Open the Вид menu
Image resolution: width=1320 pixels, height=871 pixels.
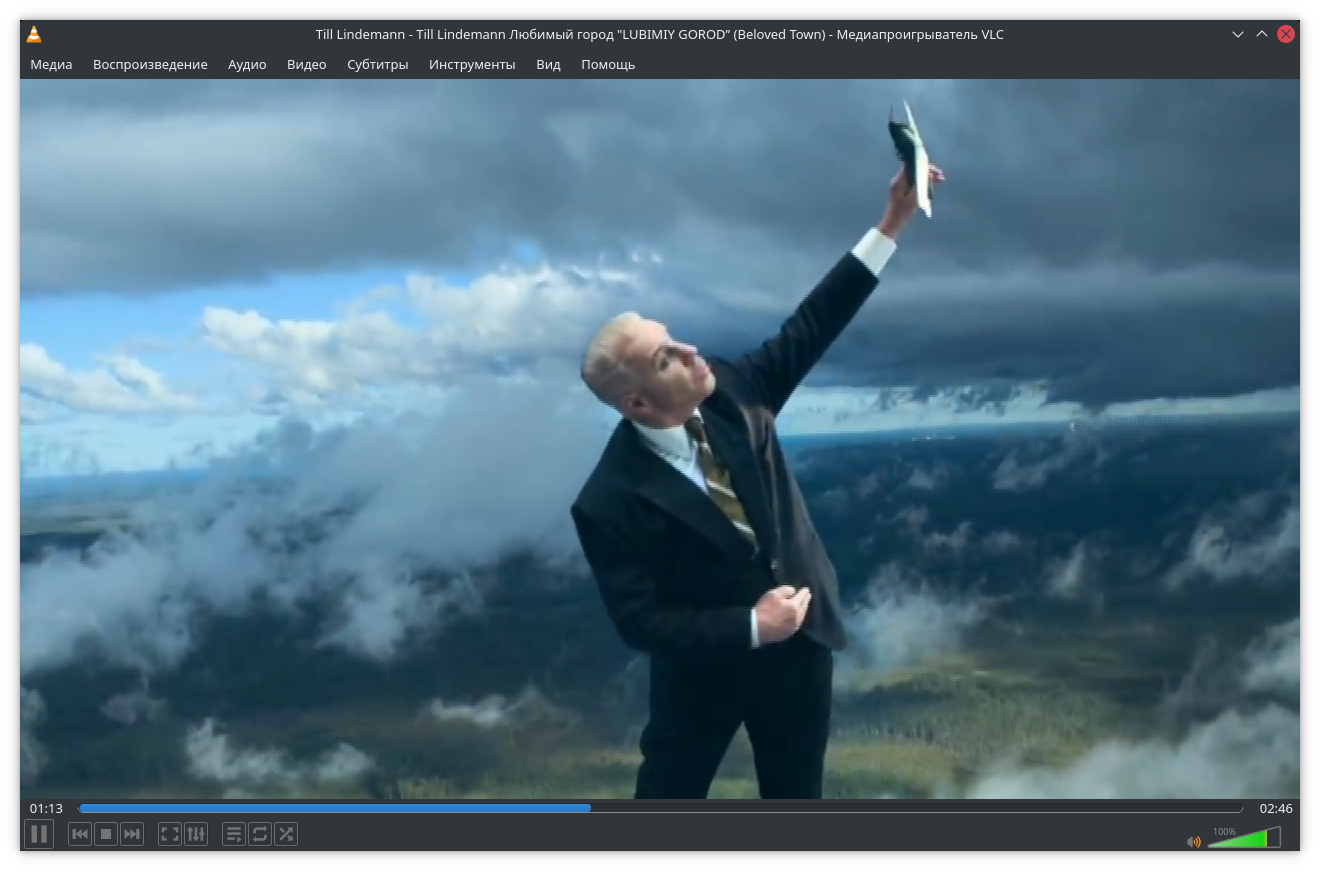tap(548, 64)
